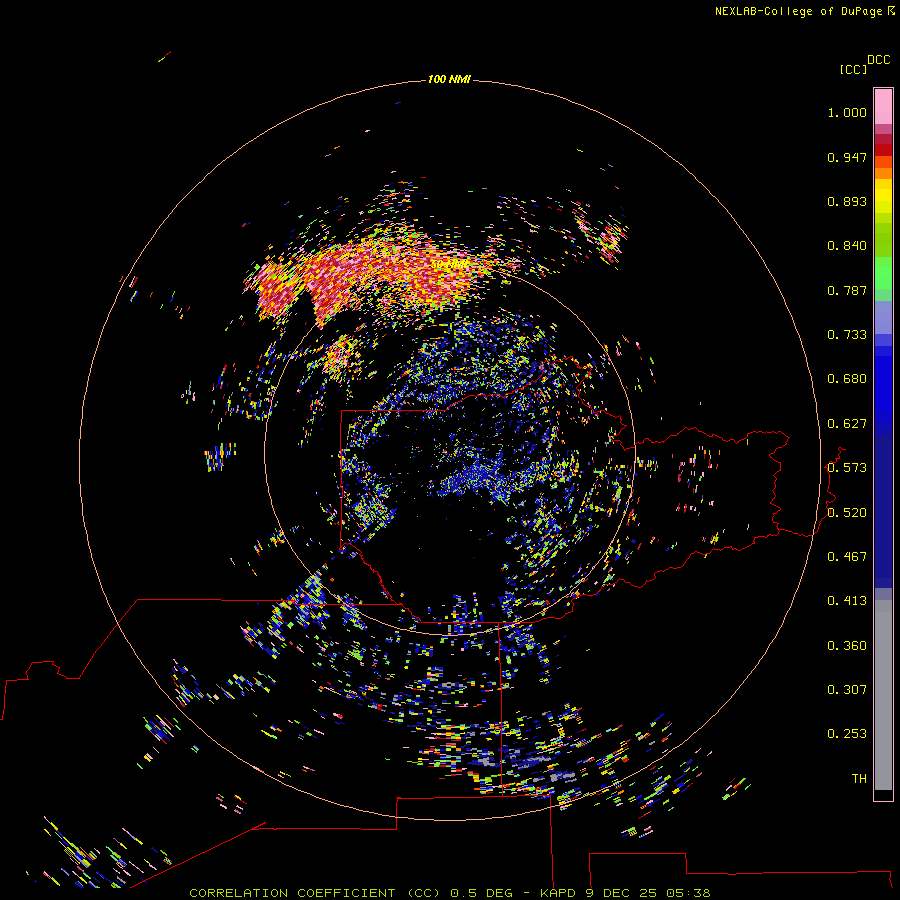Click the [CC] units label

pos(853,69)
